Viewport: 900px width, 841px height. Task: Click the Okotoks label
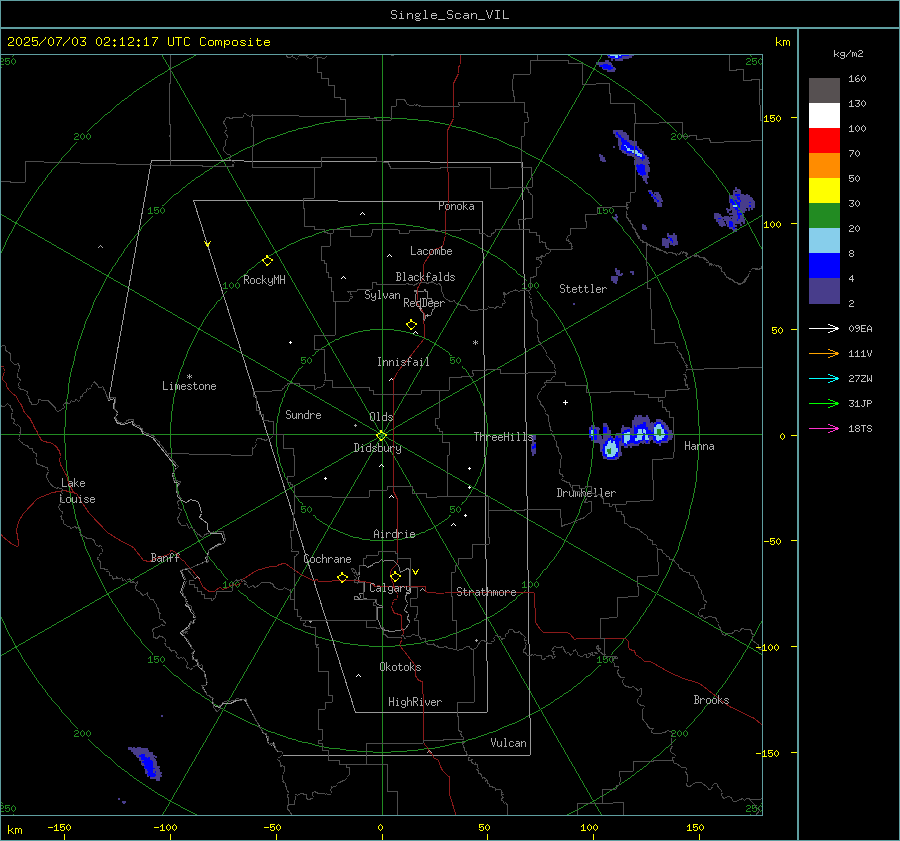(x=400, y=667)
